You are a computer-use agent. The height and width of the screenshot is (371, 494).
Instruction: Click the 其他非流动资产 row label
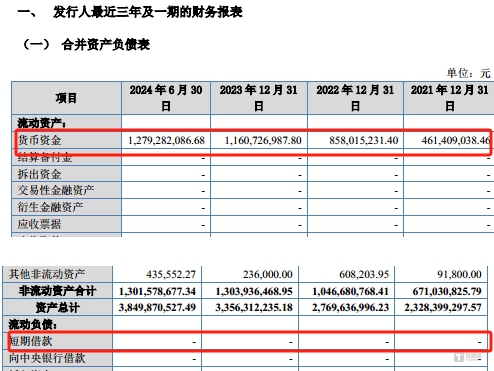click(47, 274)
